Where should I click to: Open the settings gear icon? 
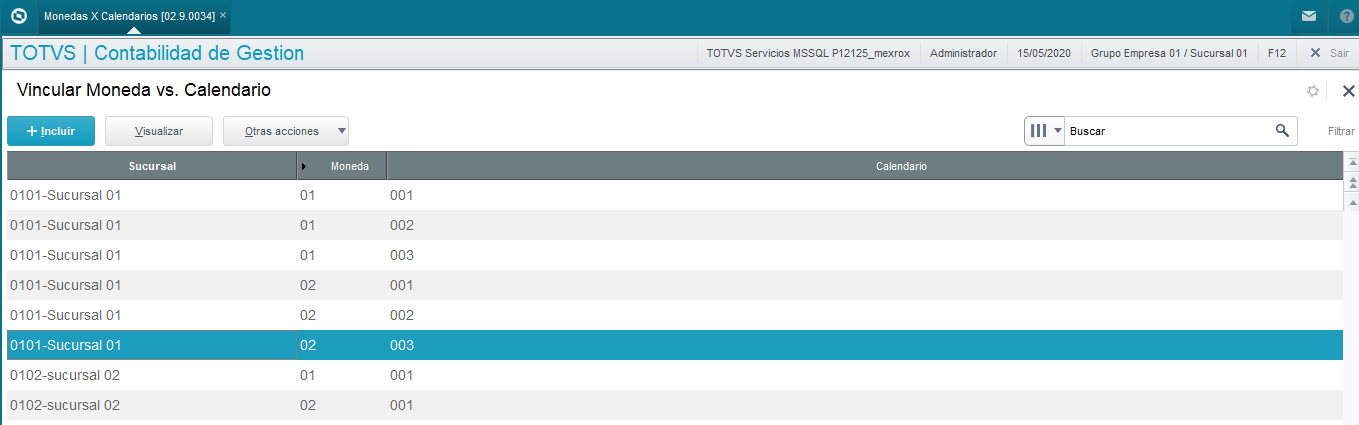point(1313,91)
